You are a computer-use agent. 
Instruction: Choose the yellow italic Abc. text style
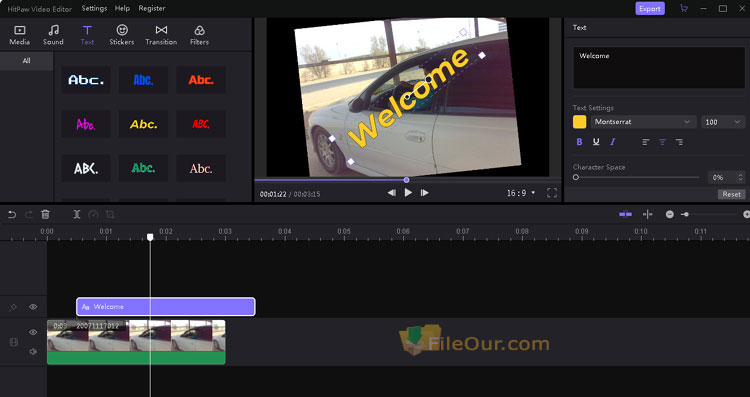point(143,124)
